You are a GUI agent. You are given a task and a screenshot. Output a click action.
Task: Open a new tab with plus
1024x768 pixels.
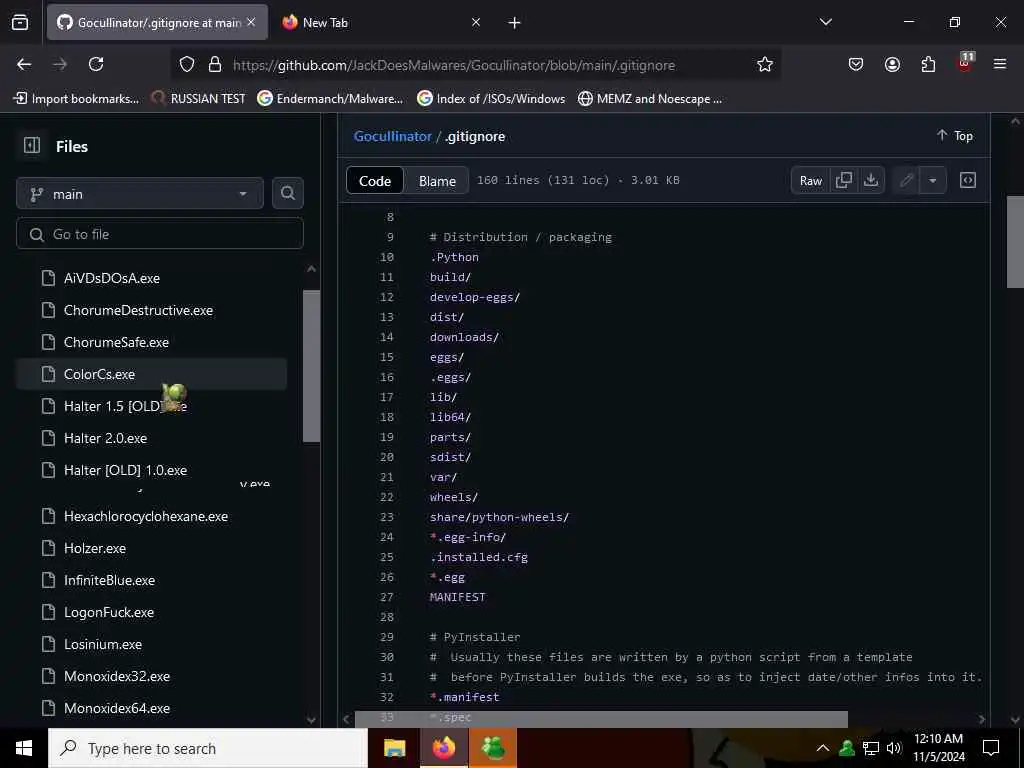(x=515, y=23)
